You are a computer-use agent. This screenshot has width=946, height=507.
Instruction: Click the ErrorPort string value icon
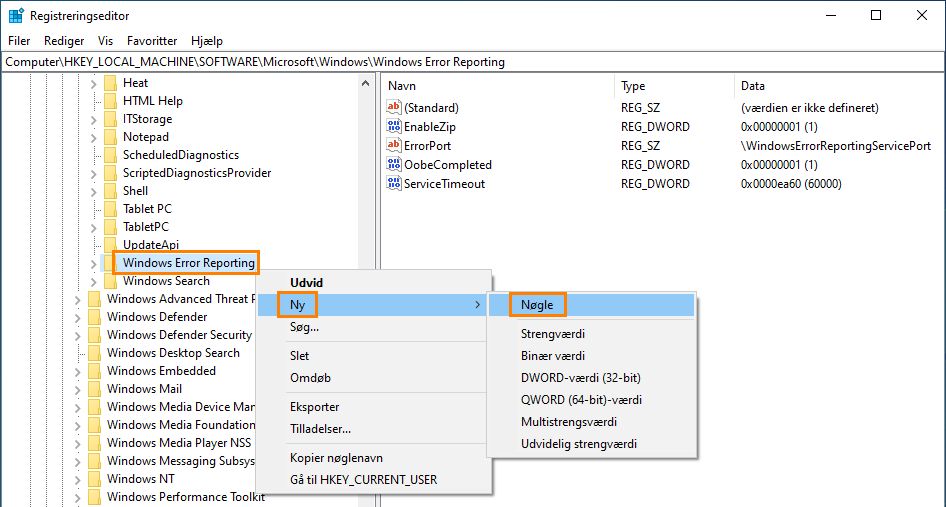coord(393,145)
